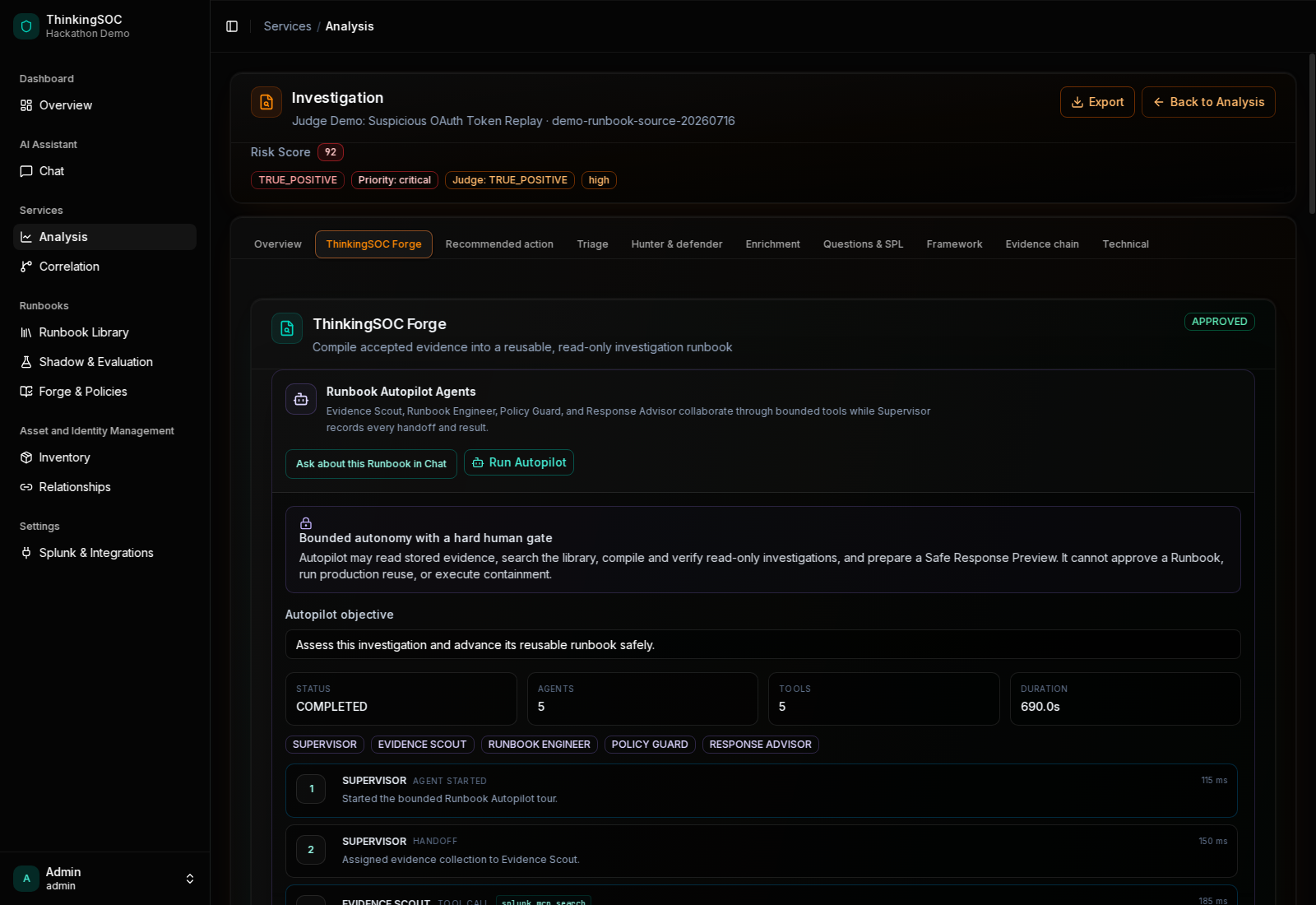The height and width of the screenshot is (905, 1316).
Task: Open Overview in the Dashboard section
Action: pos(104,105)
